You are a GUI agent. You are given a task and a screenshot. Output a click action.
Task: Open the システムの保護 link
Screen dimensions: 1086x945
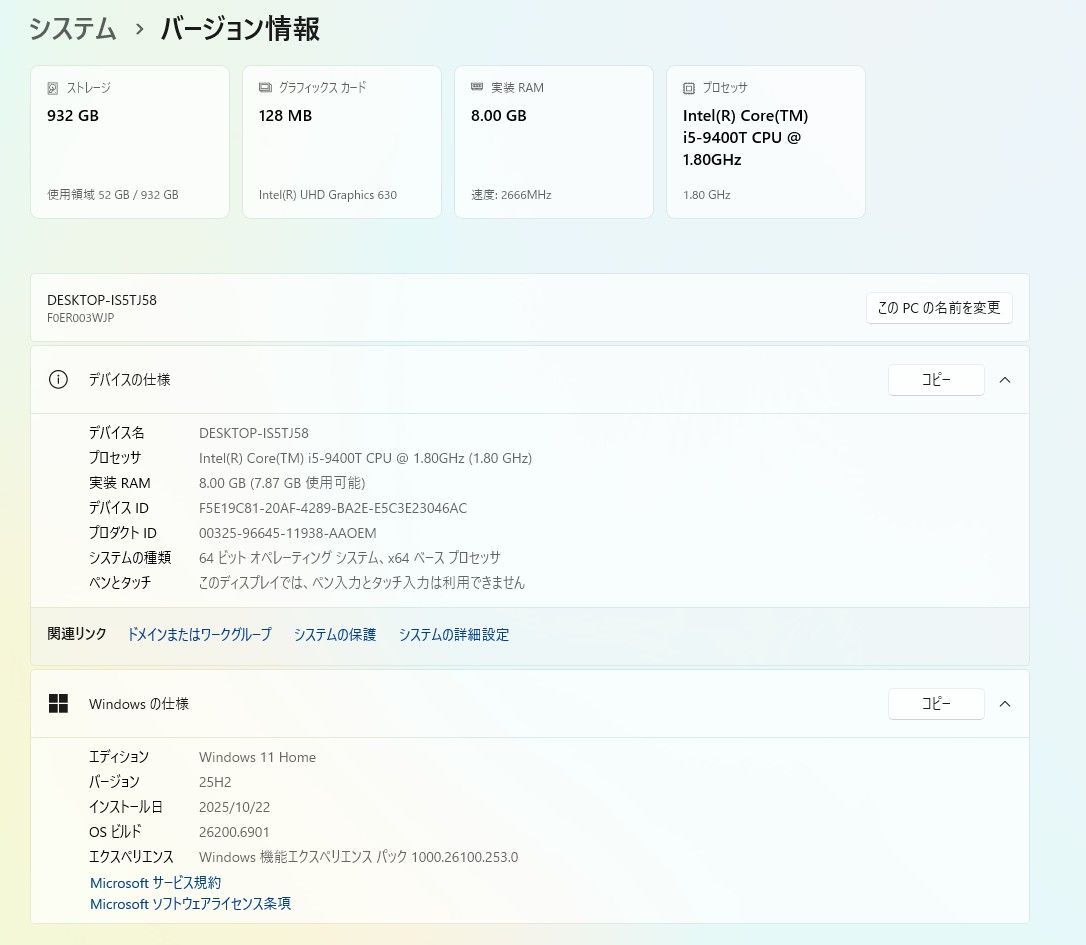coord(335,634)
